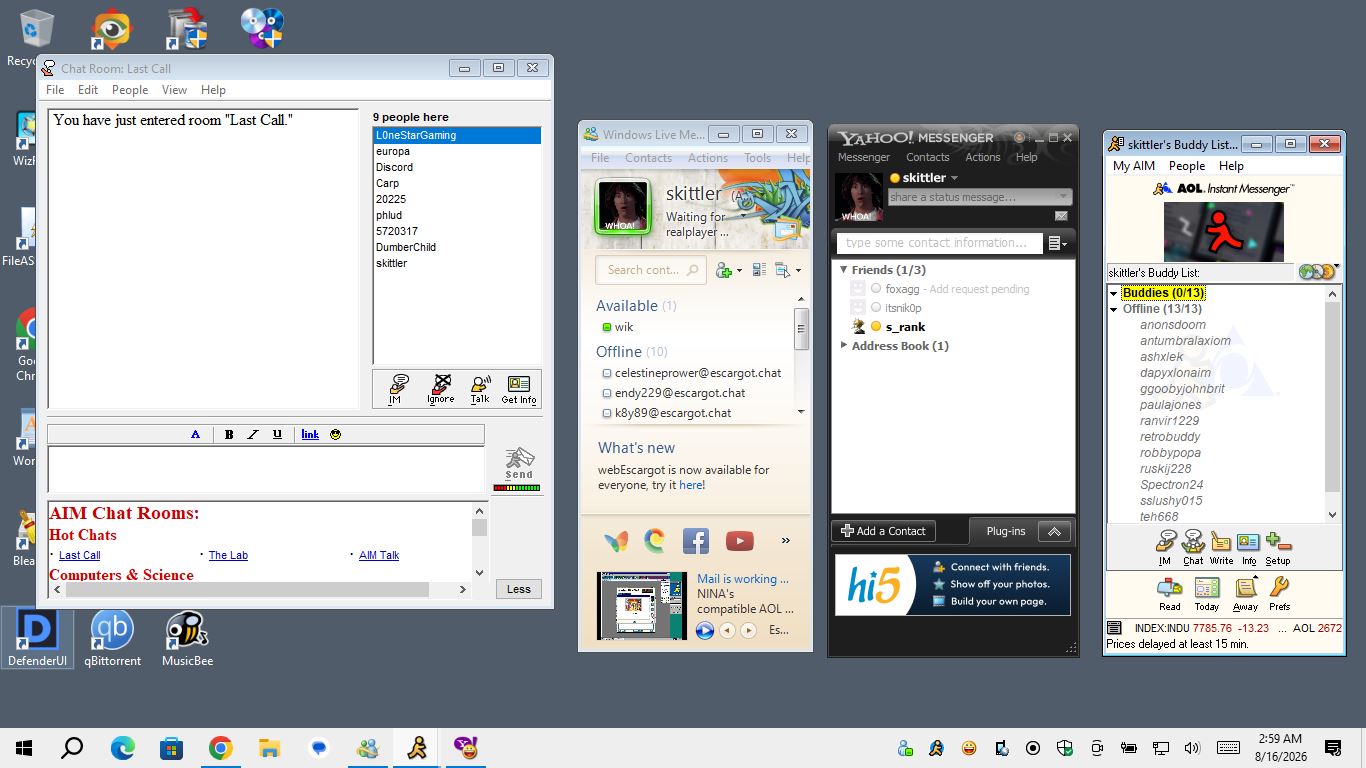This screenshot has width=1366, height=768.
Task: Click the Talk icon in the chat room
Action: click(480, 388)
